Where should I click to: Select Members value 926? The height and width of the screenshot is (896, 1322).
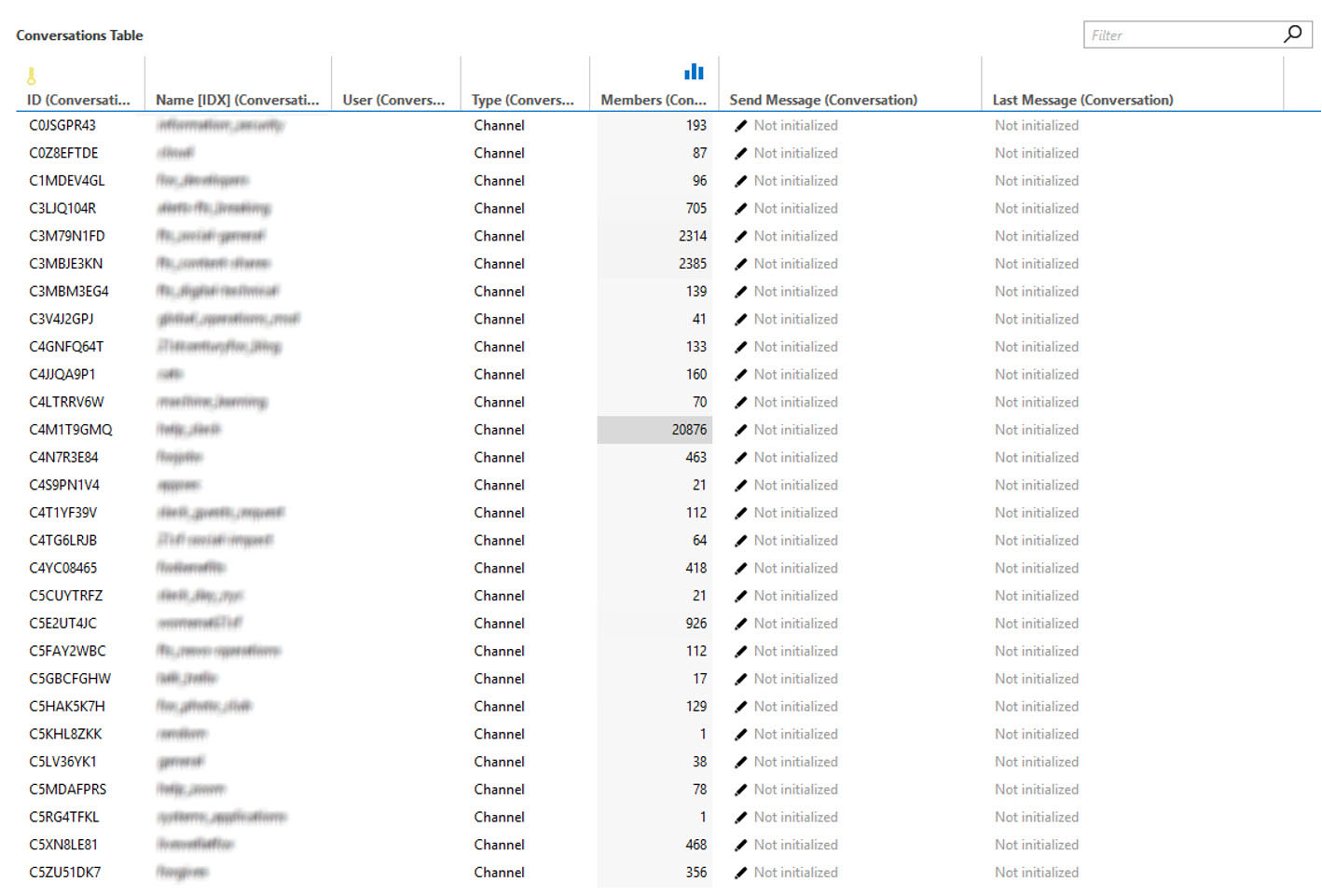click(x=696, y=623)
